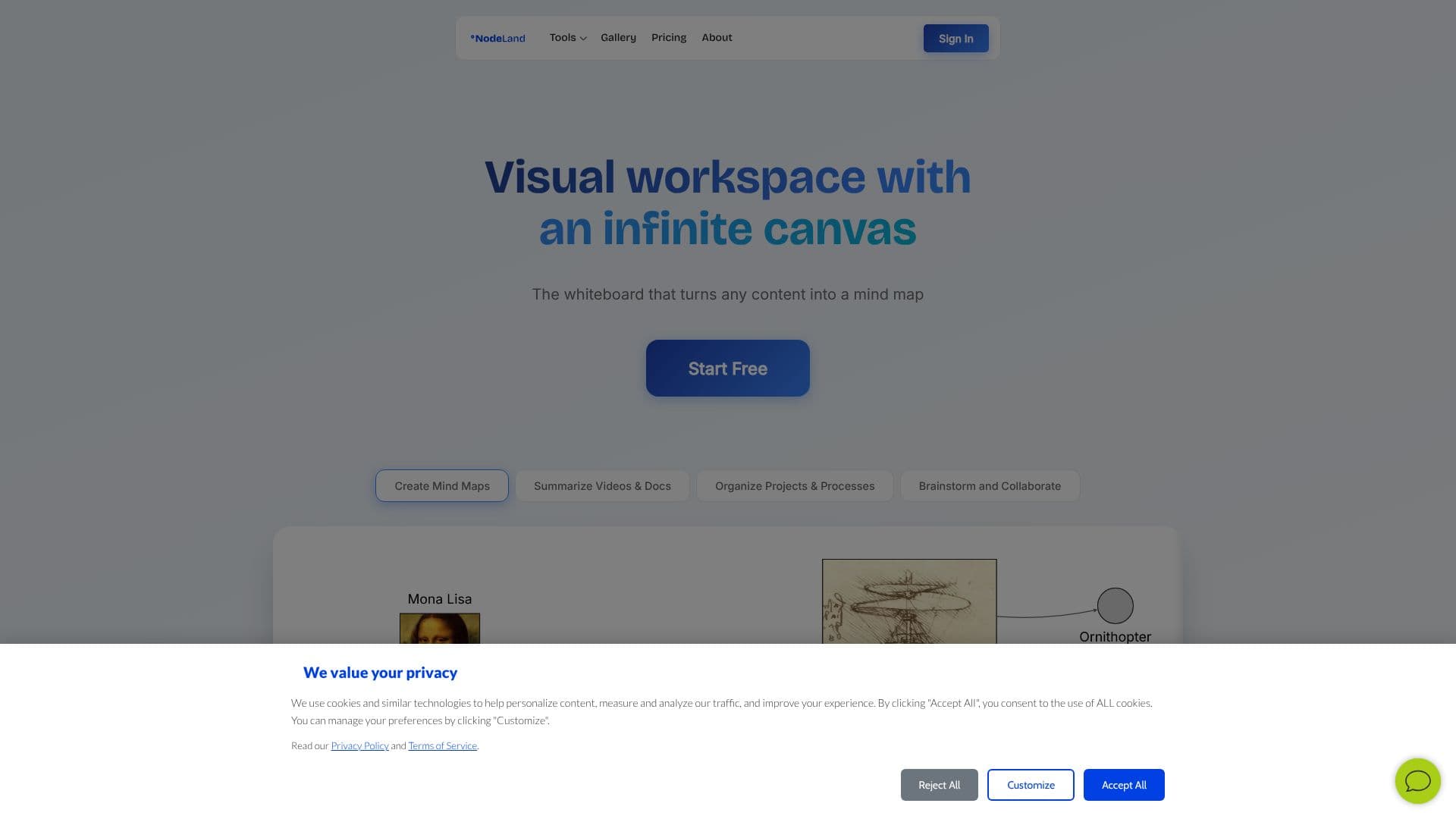Open the Terms of Service link
Image resolution: width=1456 pixels, height=819 pixels.
tap(443, 745)
